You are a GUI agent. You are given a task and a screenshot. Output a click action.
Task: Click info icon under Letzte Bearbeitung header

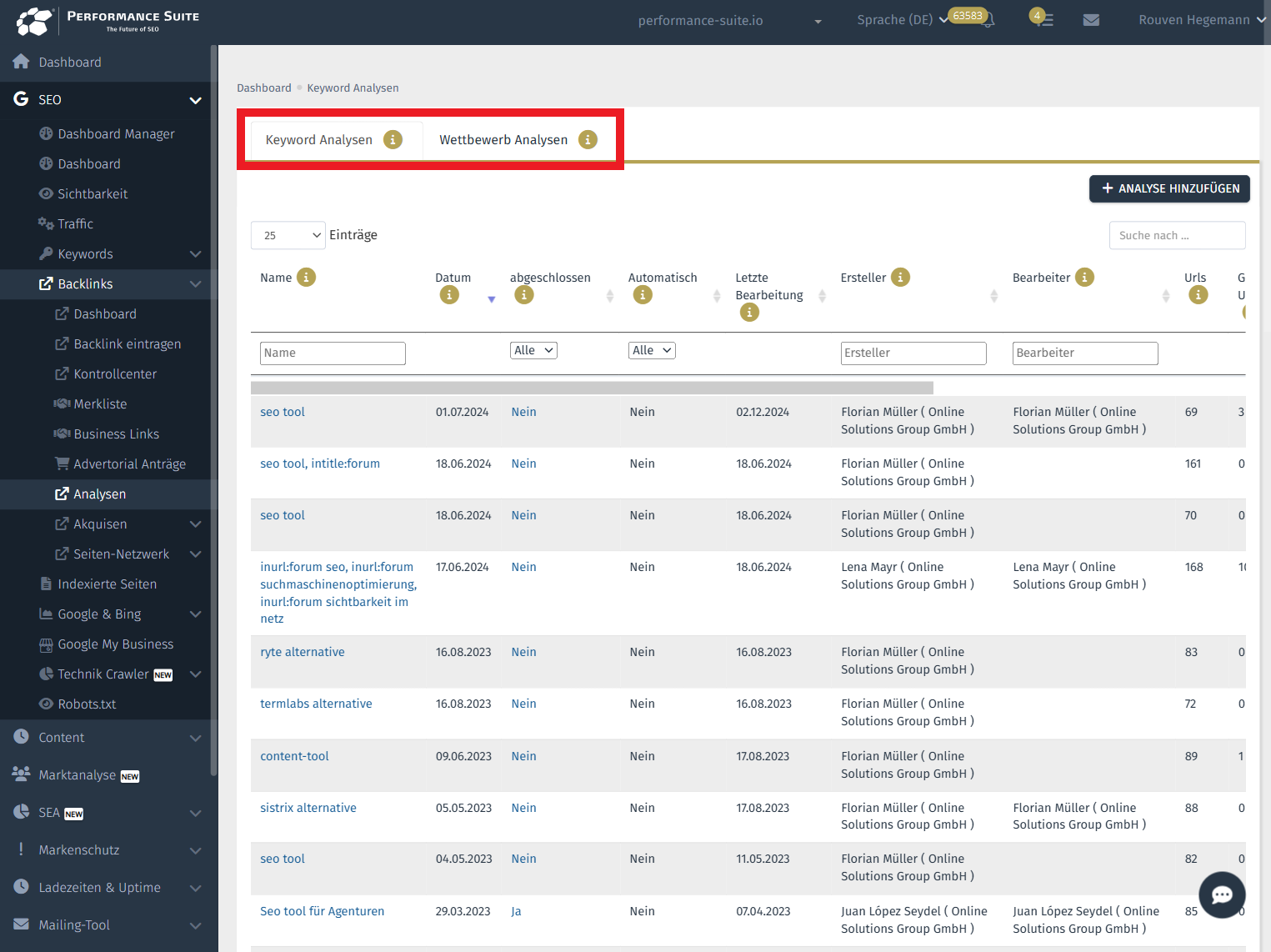click(749, 313)
